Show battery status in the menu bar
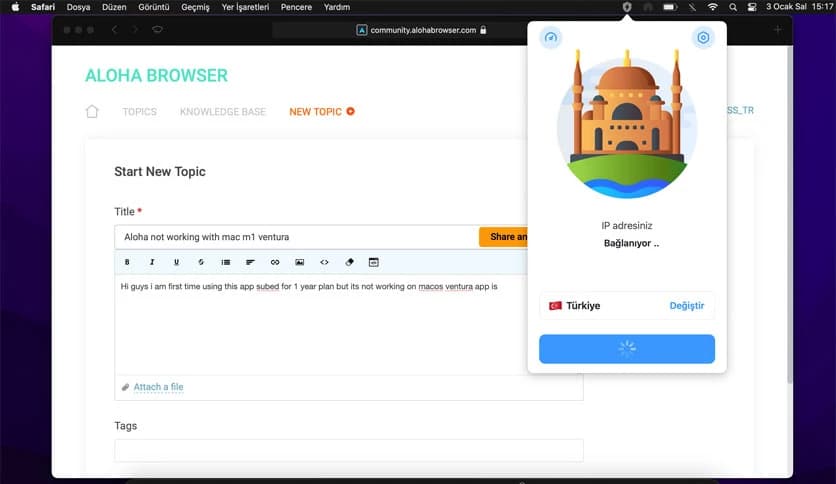Viewport: 836px width, 484px height. coord(670,7)
